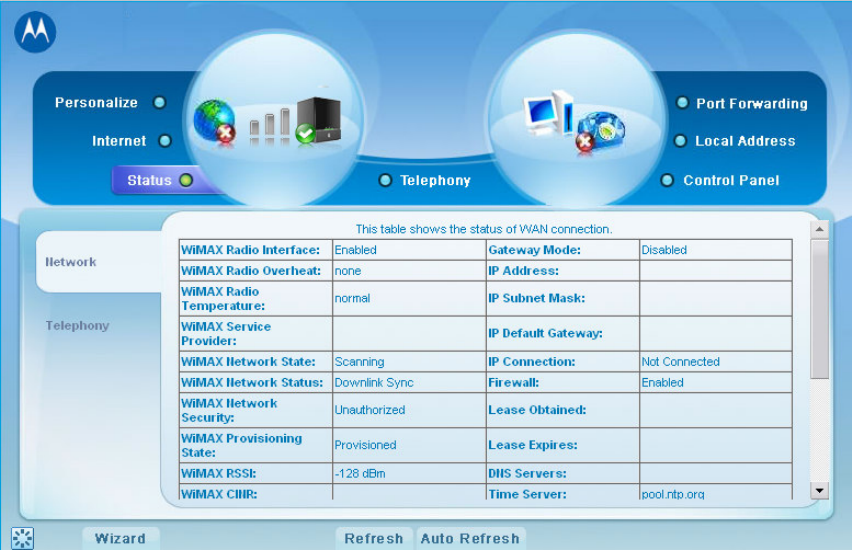Screen dimensions: 852x550
Task: Click the 'pool.ntp.org' time server value
Action: point(673,494)
